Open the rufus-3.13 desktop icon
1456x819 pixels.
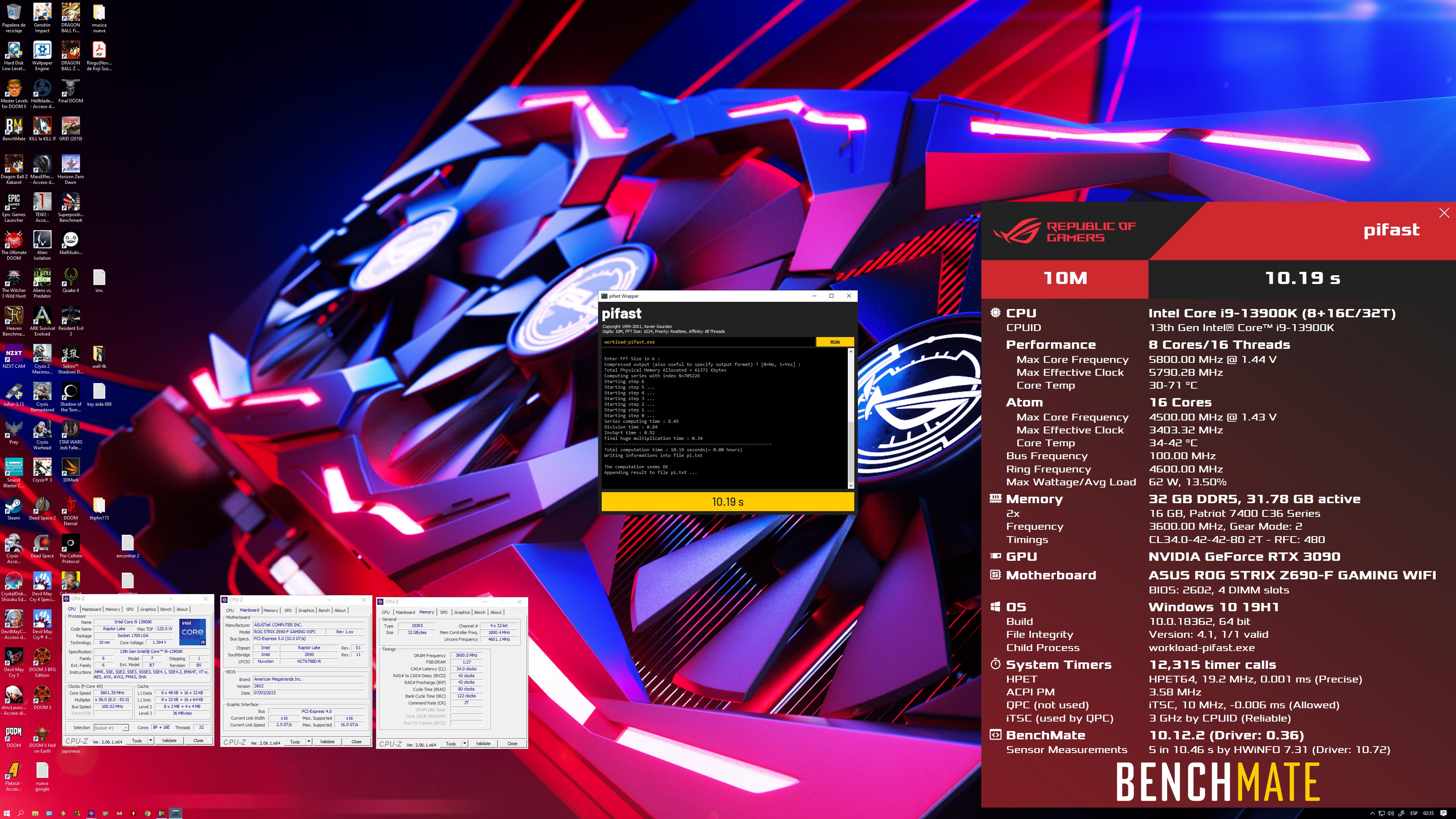click(14, 394)
